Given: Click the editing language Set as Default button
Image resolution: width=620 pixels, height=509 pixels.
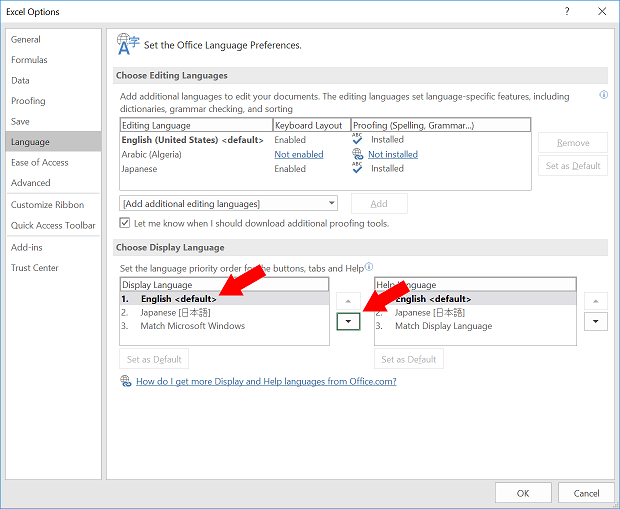Looking at the screenshot, I should 573,166.
